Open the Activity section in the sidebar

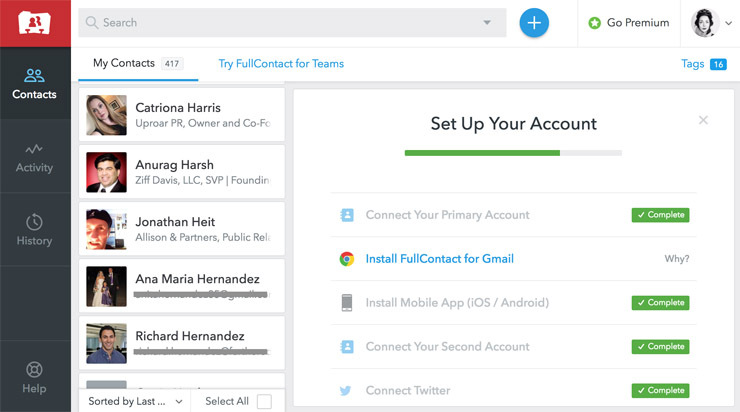point(34,157)
